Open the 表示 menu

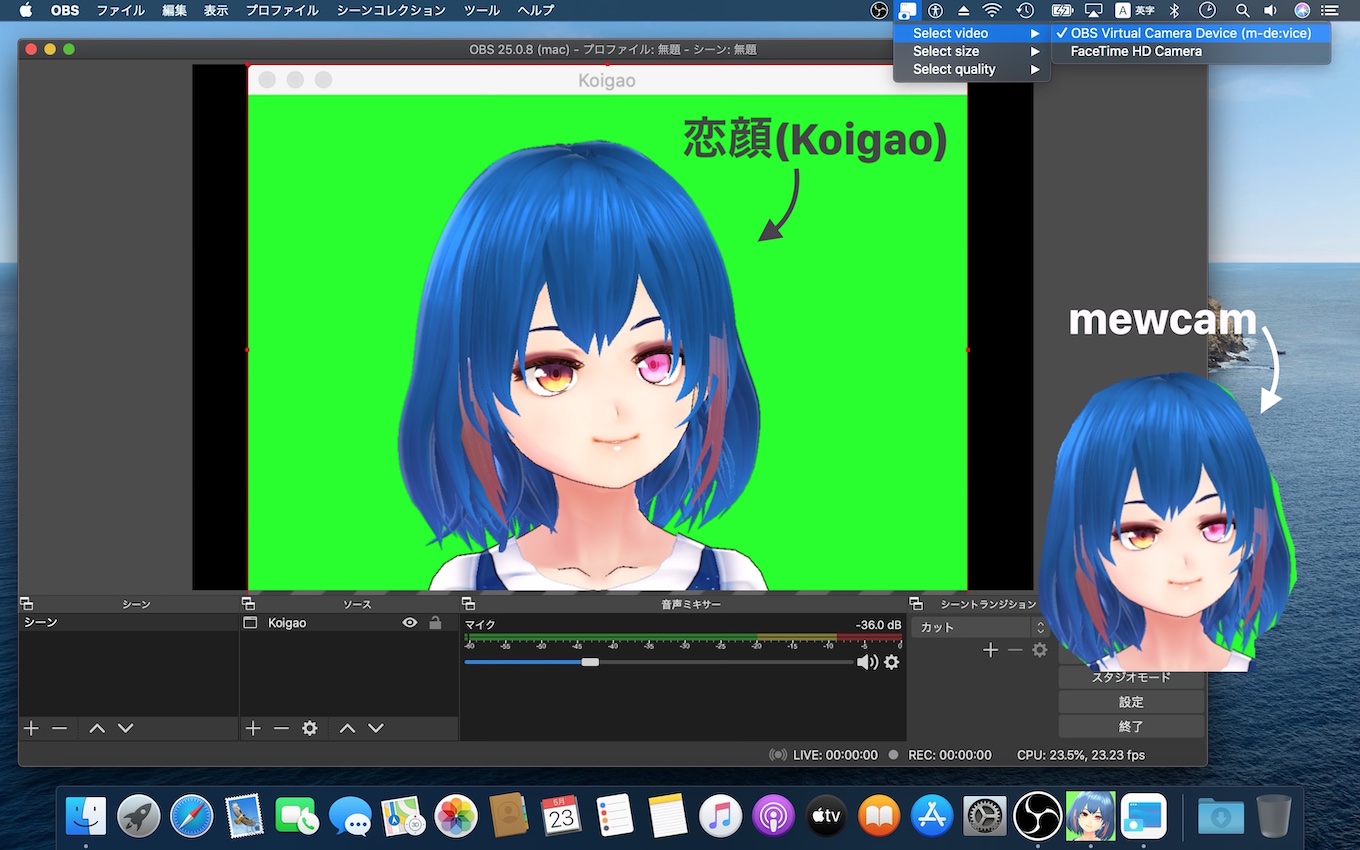coord(216,10)
